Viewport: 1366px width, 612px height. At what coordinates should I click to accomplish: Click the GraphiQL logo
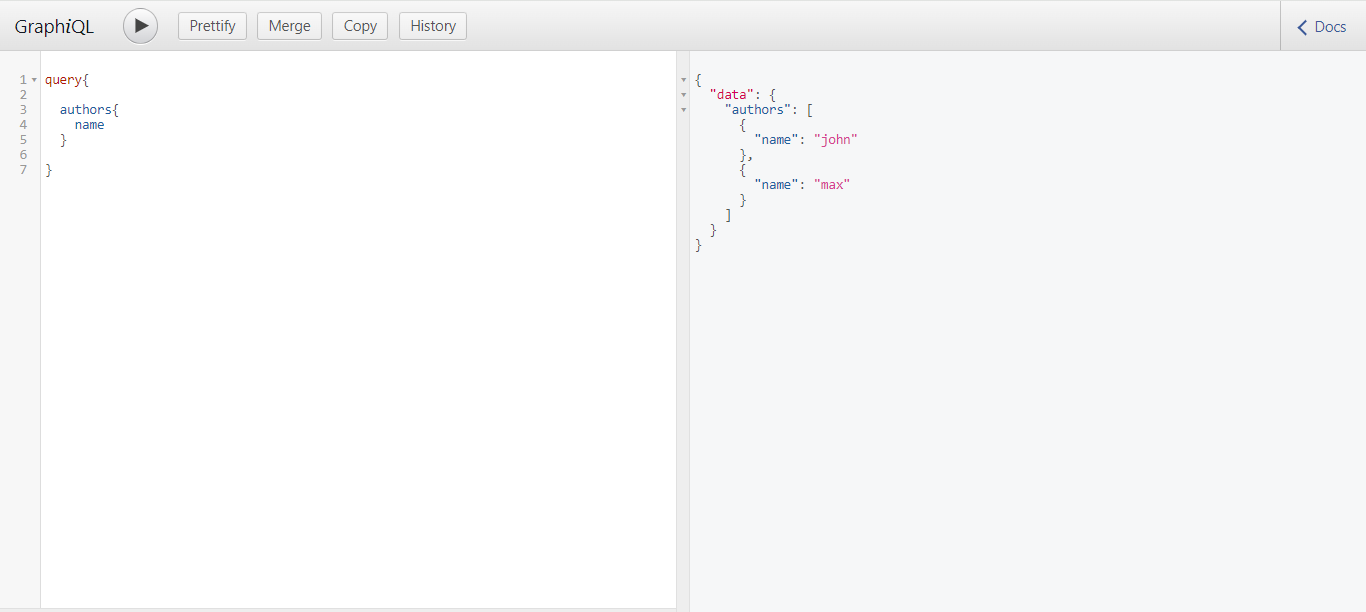click(53, 25)
